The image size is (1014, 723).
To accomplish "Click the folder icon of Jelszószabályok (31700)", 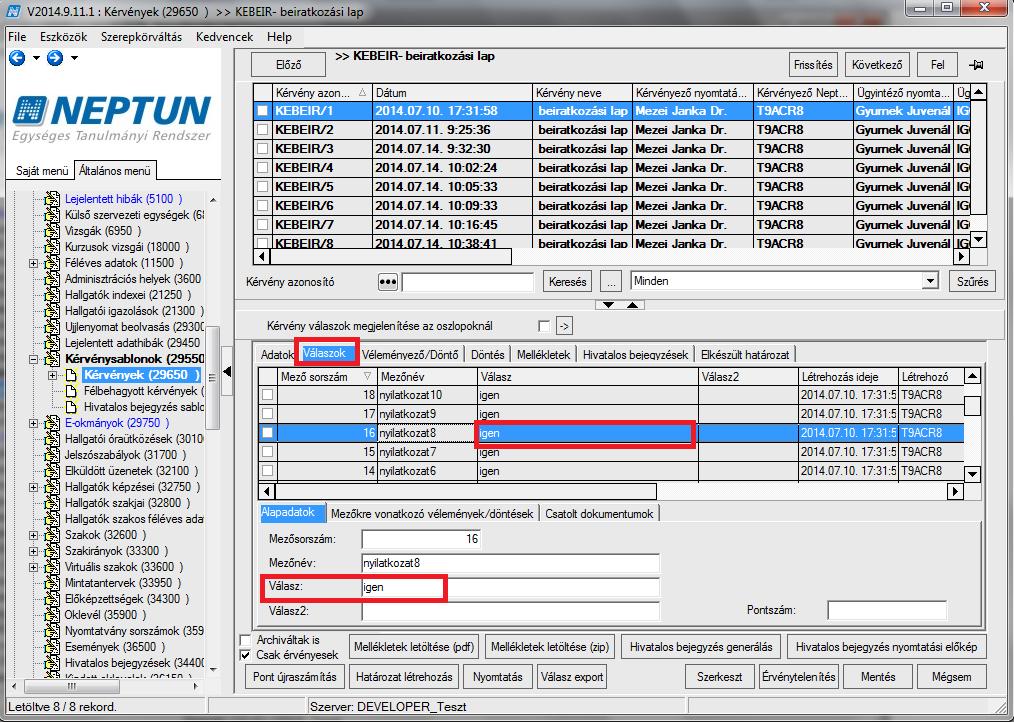I will (52, 455).
